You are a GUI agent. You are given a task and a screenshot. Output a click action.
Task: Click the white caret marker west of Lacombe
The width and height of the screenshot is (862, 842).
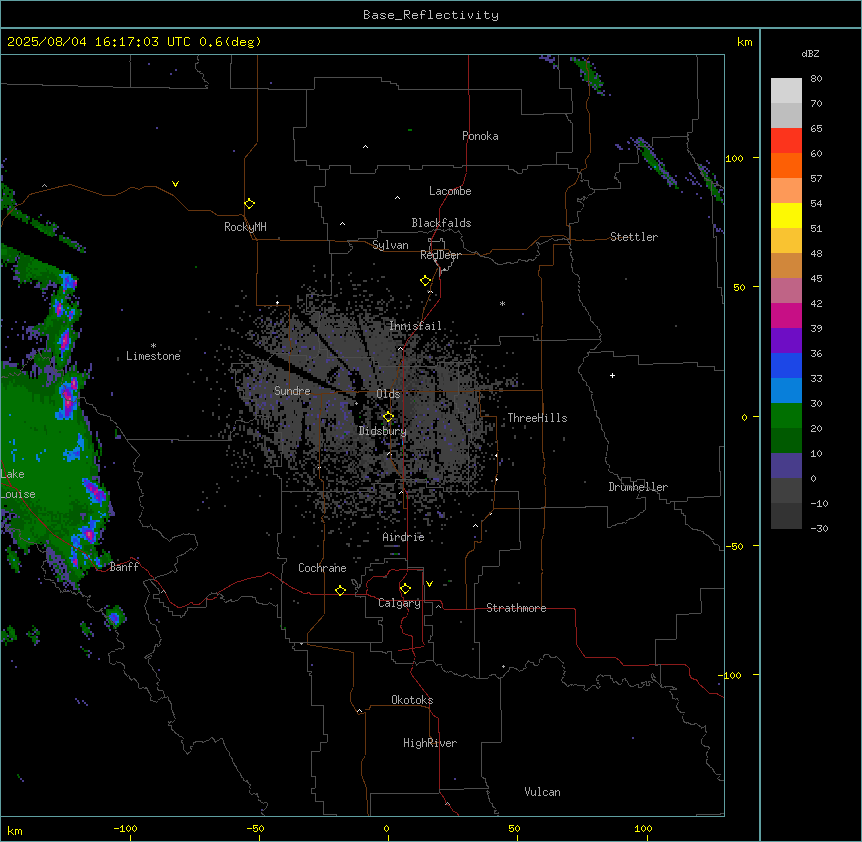tap(397, 198)
